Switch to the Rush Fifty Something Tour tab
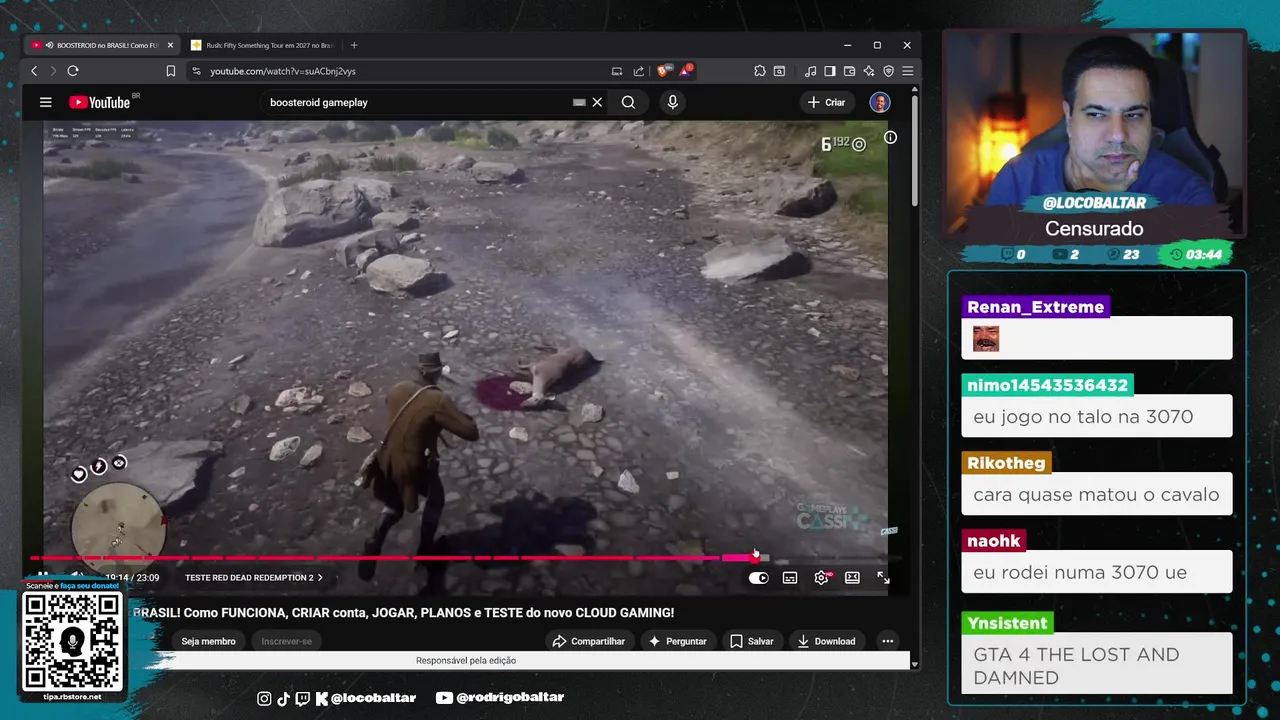 (263, 45)
